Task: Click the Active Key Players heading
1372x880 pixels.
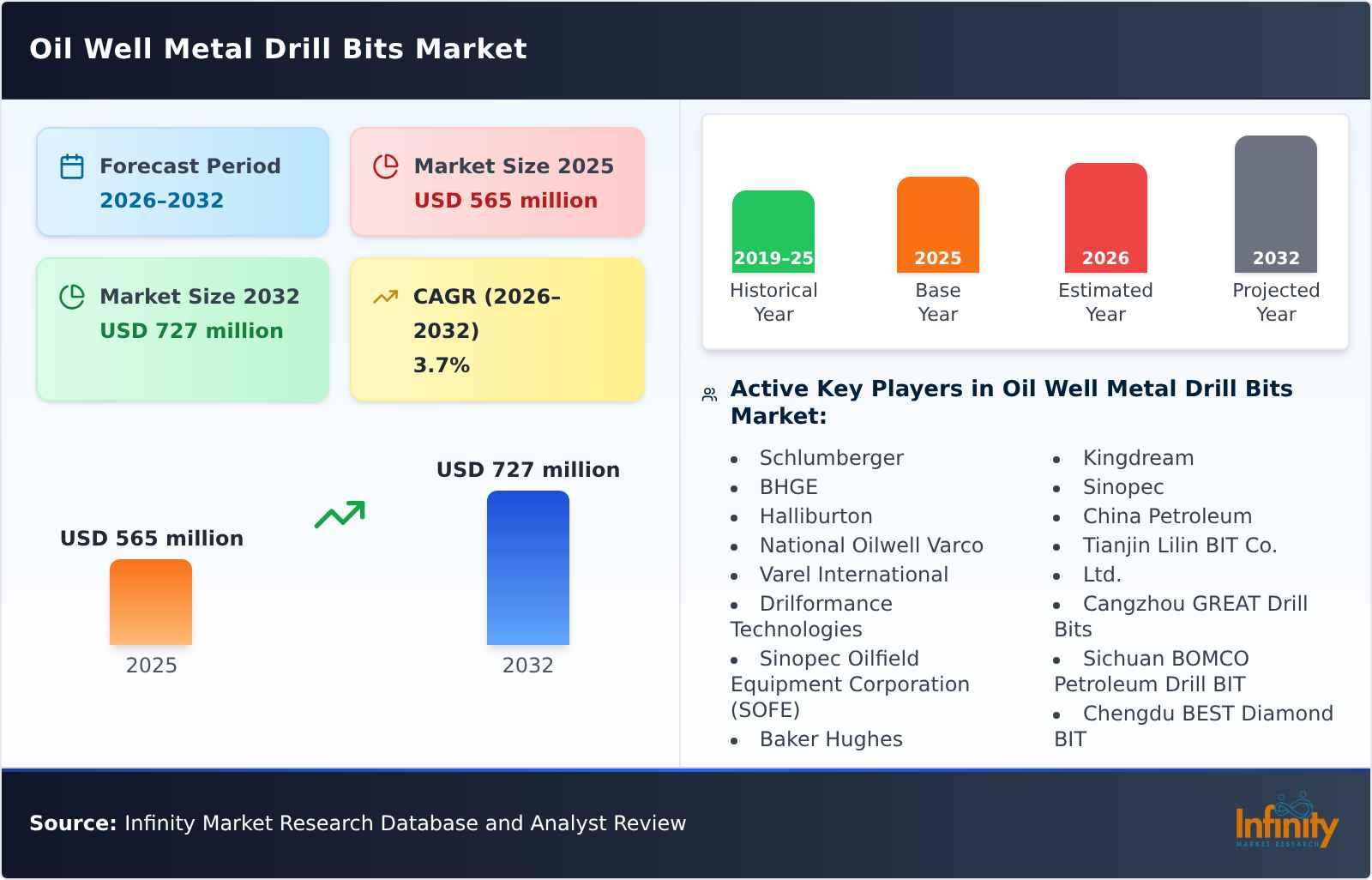Action: point(1012,402)
